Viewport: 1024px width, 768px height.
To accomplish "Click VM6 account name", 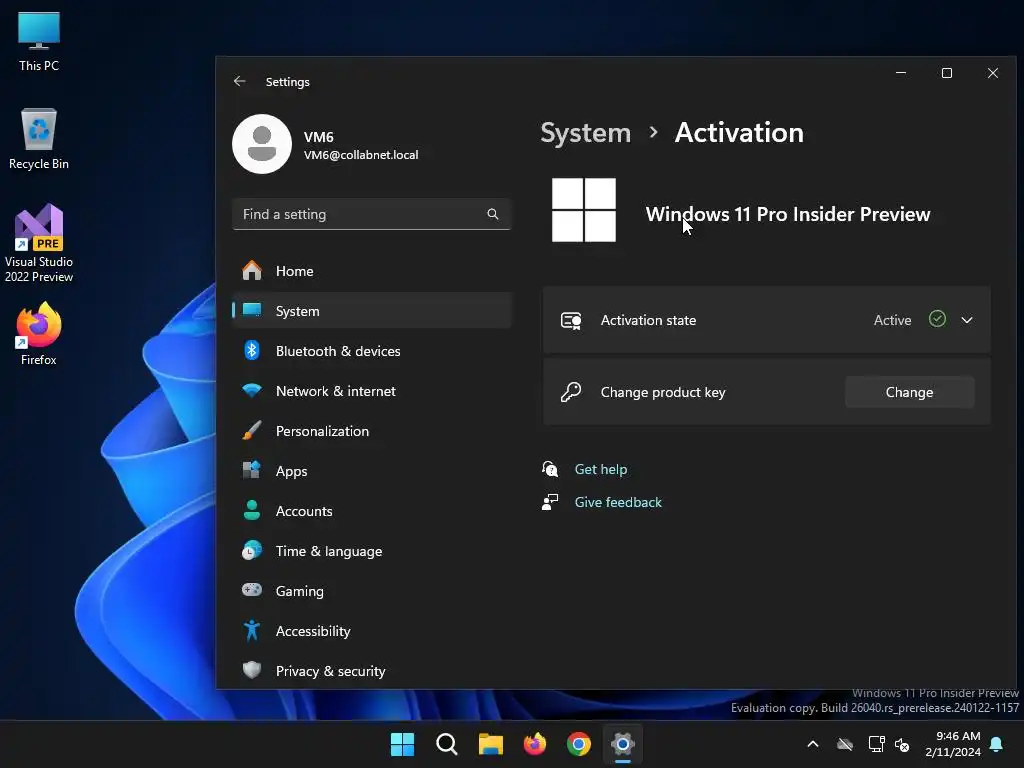I will click(319, 137).
